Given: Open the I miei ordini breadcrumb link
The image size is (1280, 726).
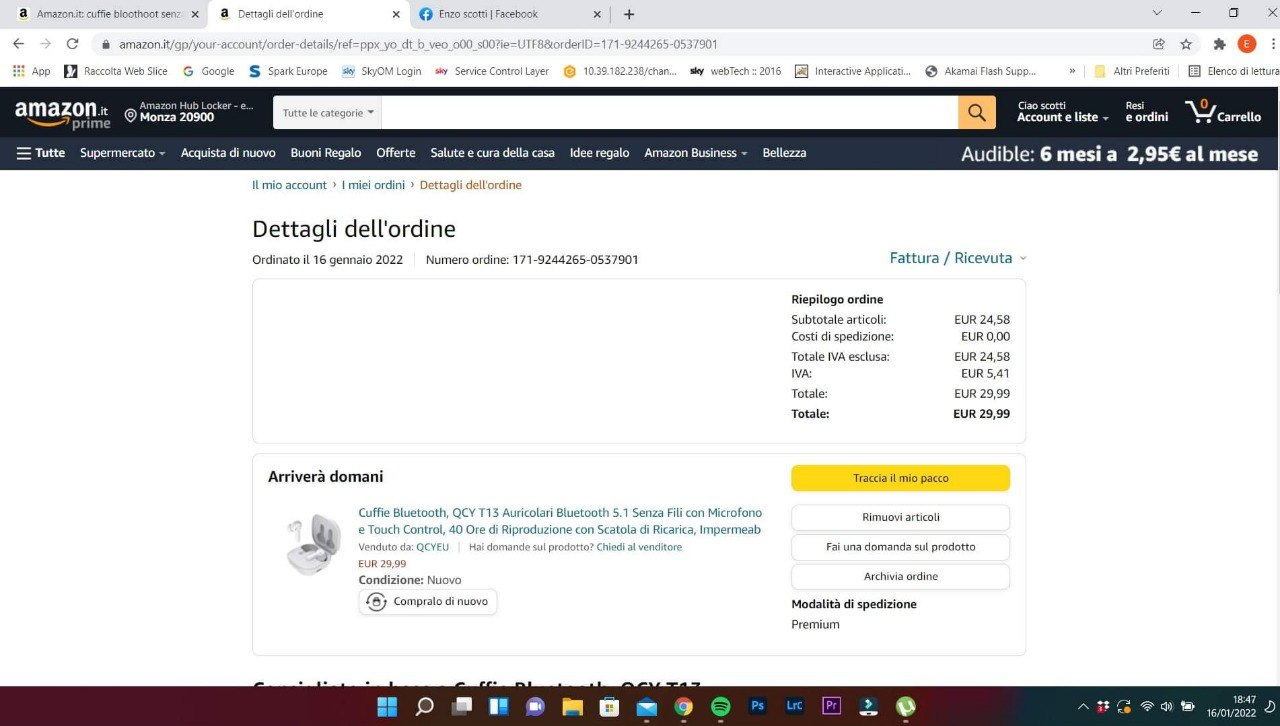Looking at the screenshot, I should point(373,185).
